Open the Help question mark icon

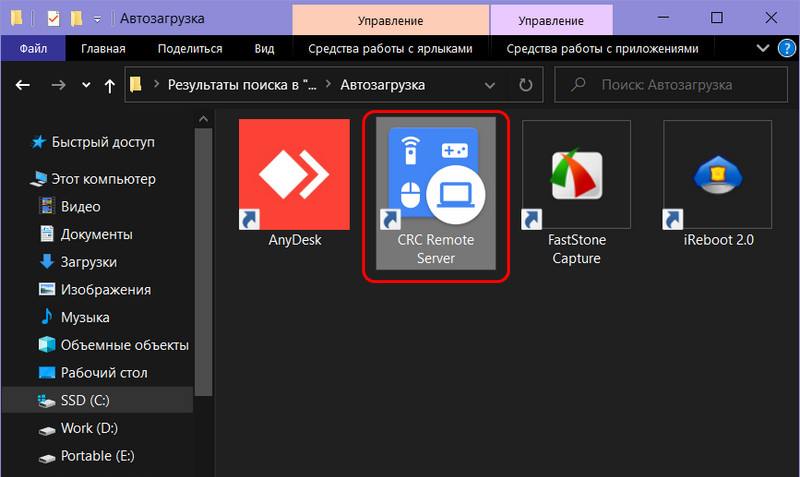pyautogui.click(x=786, y=48)
